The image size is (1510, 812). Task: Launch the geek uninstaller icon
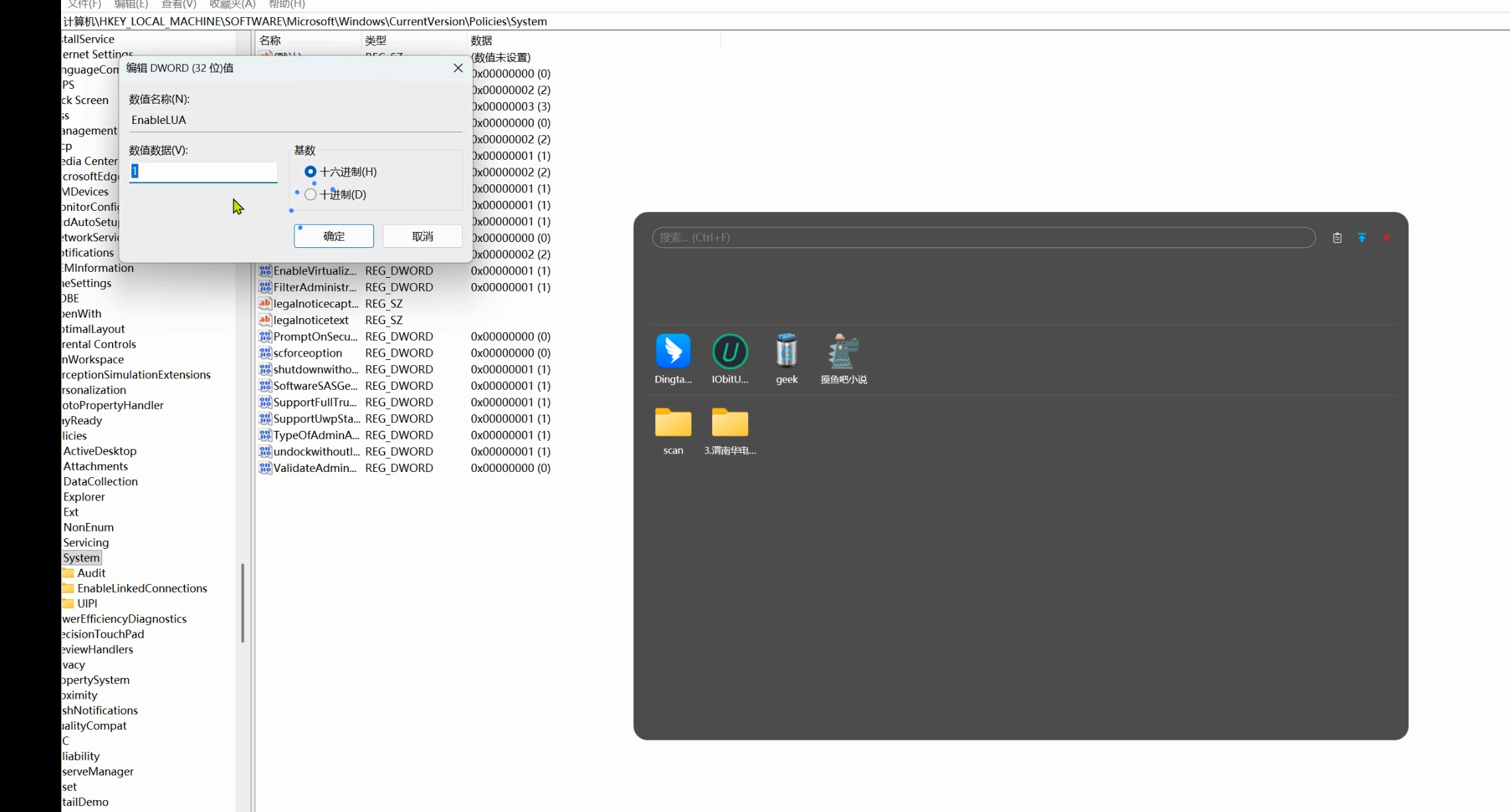pyautogui.click(x=786, y=351)
